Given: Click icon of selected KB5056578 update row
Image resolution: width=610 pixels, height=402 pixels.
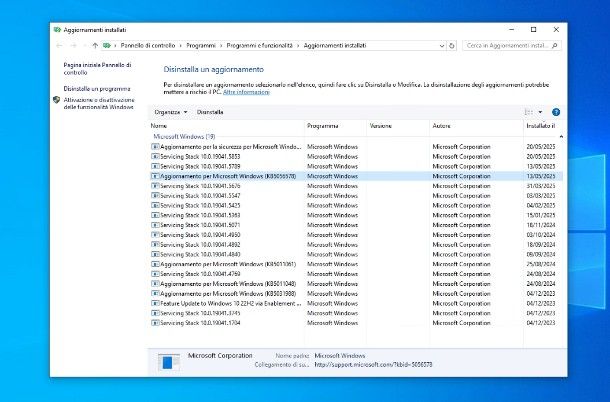Looking at the screenshot, I should [155, 176].
